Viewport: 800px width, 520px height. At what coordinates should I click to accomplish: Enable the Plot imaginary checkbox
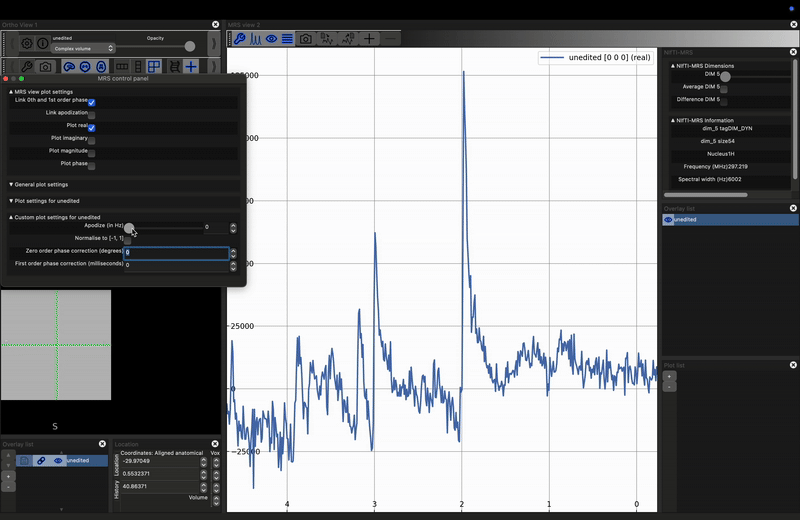(91, 140)
